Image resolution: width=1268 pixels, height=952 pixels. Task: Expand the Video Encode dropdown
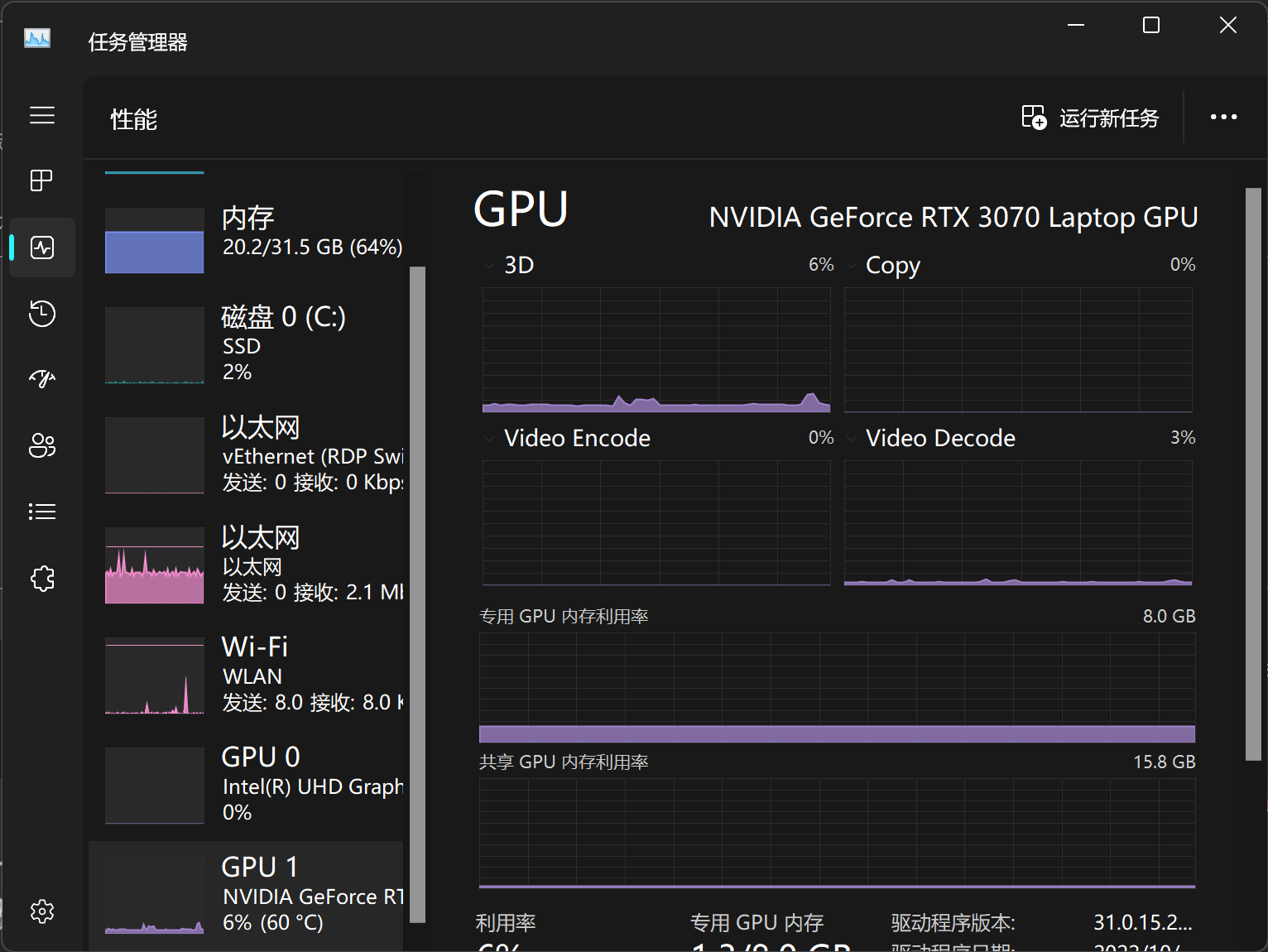488,438
